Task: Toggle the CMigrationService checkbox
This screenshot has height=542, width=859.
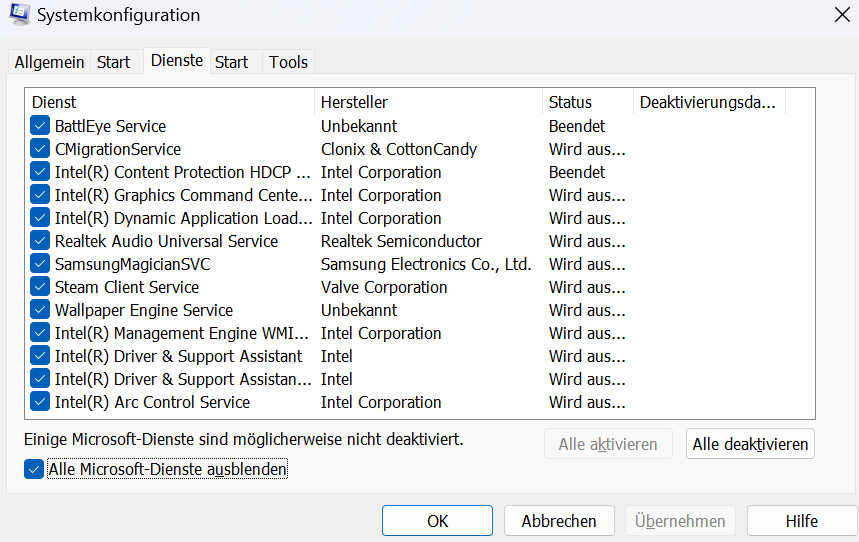Action: [x=40, y=149]
